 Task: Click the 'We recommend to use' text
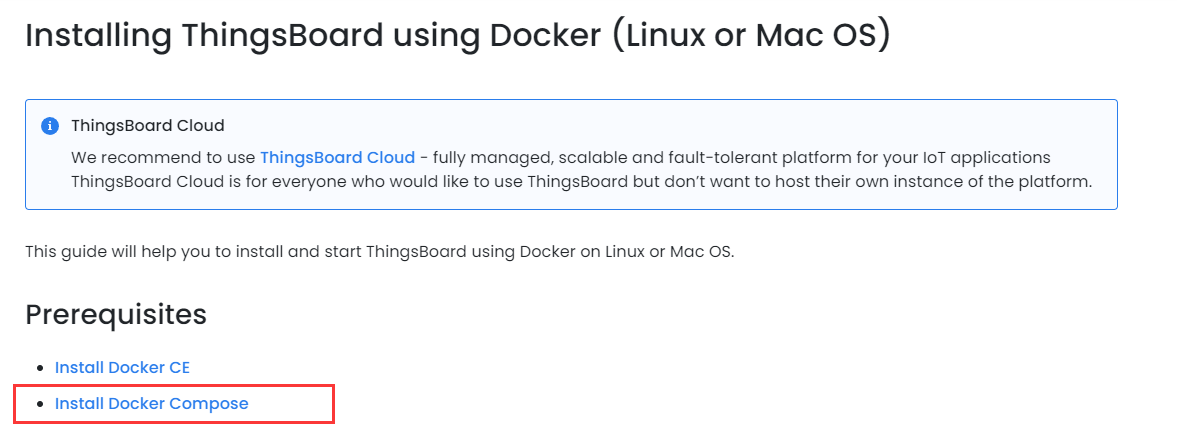[163, 158]
